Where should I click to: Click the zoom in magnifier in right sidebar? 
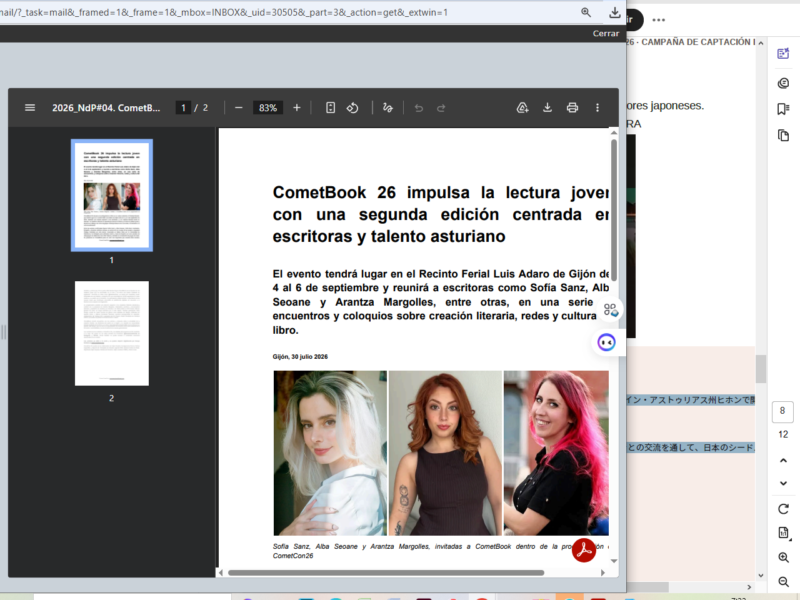(x=783, y=557)
